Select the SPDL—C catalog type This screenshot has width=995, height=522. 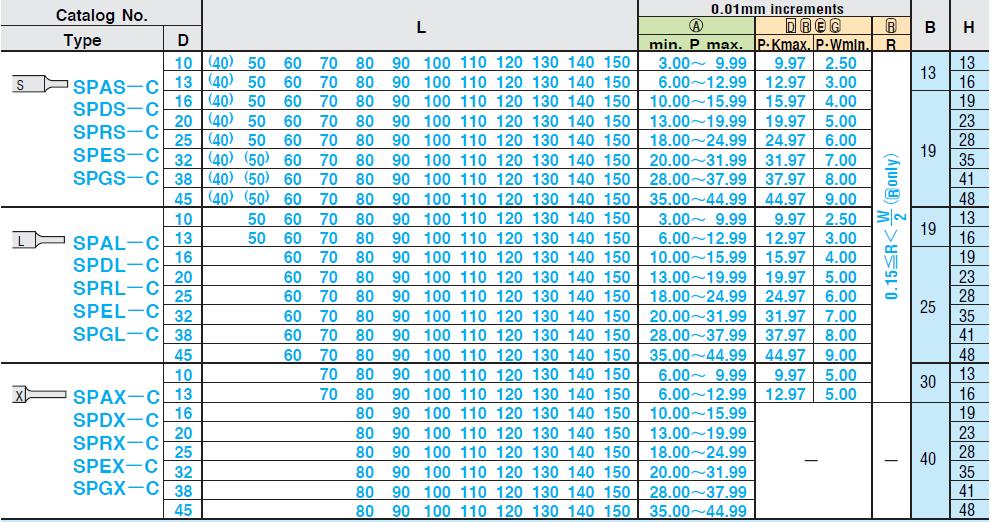click(116, 265)
